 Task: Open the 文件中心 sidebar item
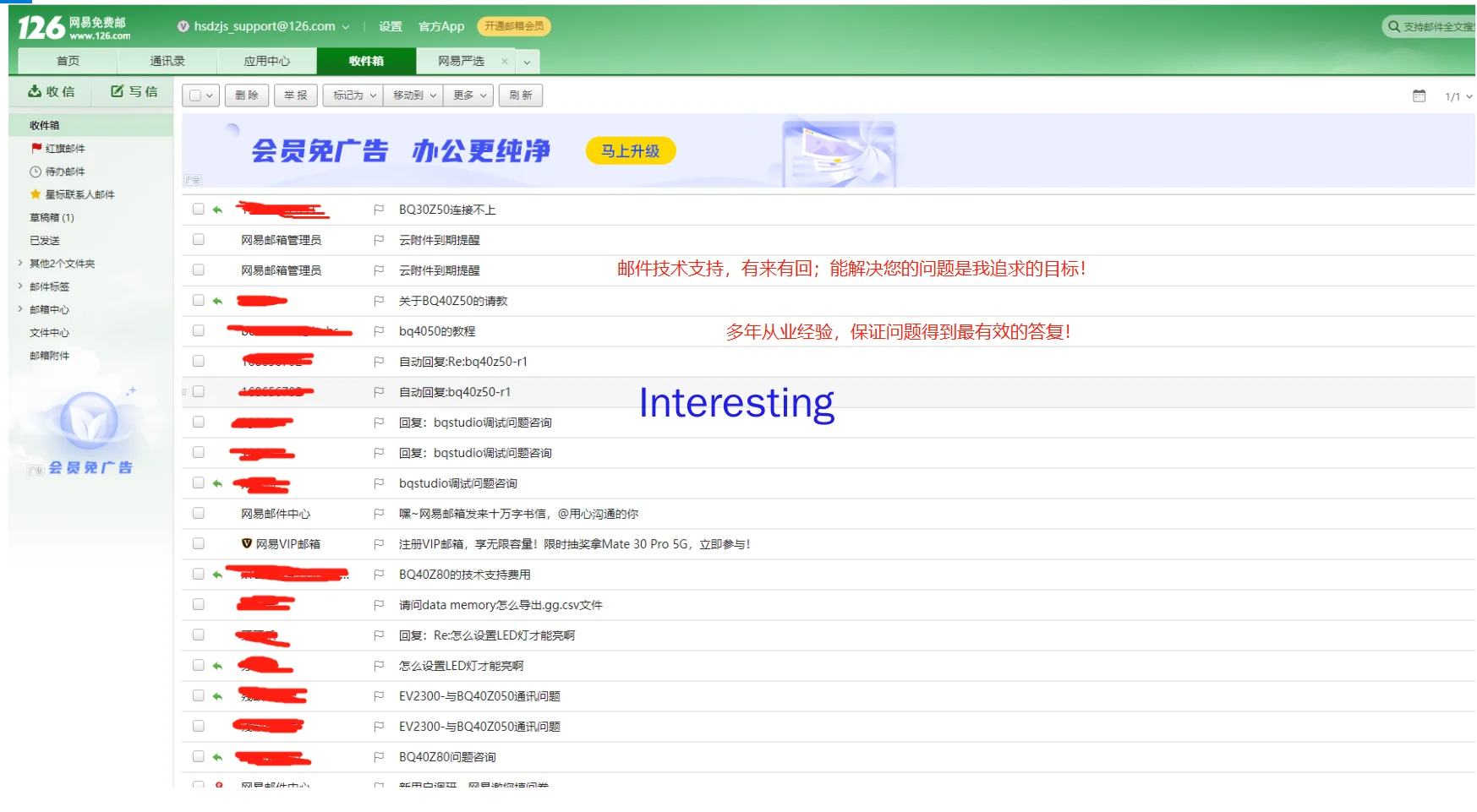pyautogui.click(x=49, y=332)
